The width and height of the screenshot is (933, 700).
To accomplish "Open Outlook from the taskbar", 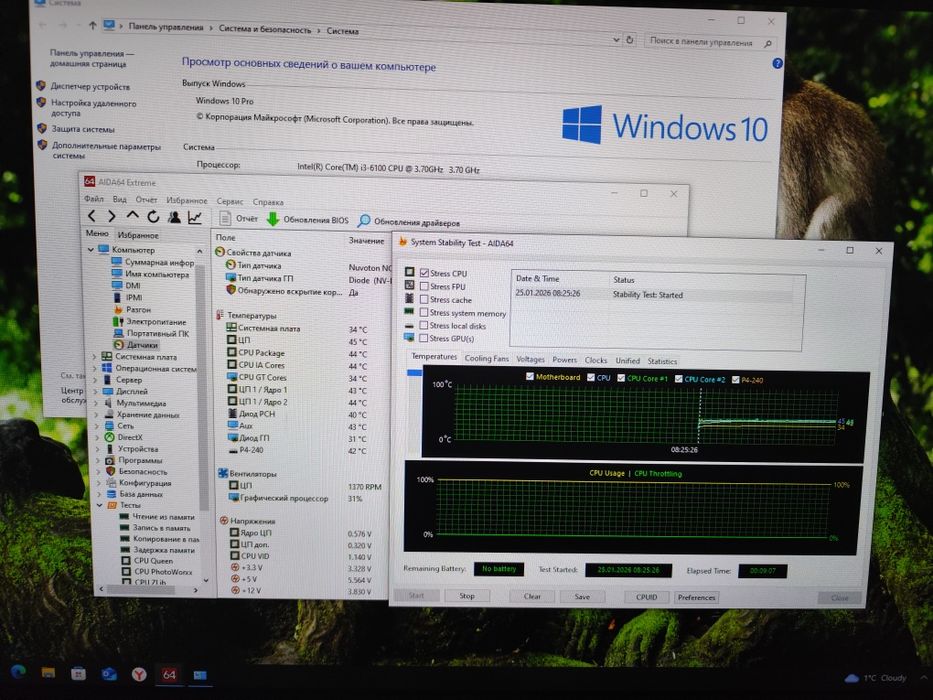I will click(x=108, y=674).
